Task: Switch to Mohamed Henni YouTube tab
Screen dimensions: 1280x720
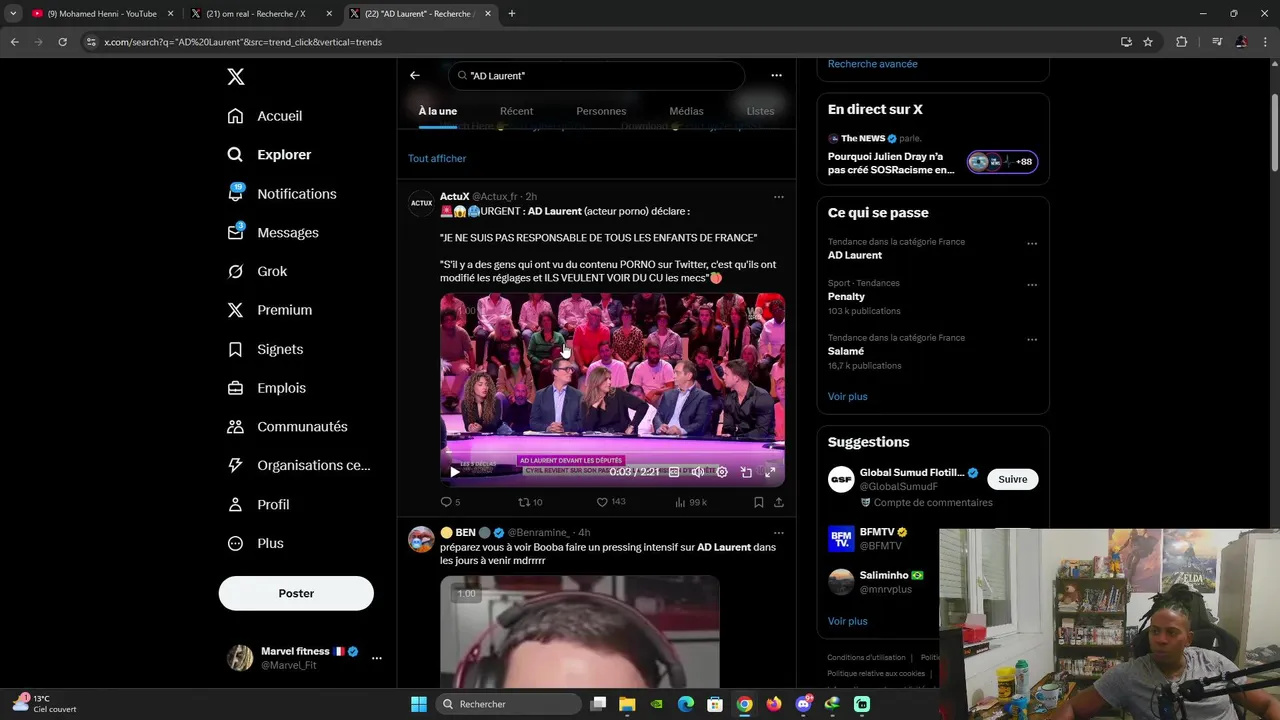Action: click(103, 14)
